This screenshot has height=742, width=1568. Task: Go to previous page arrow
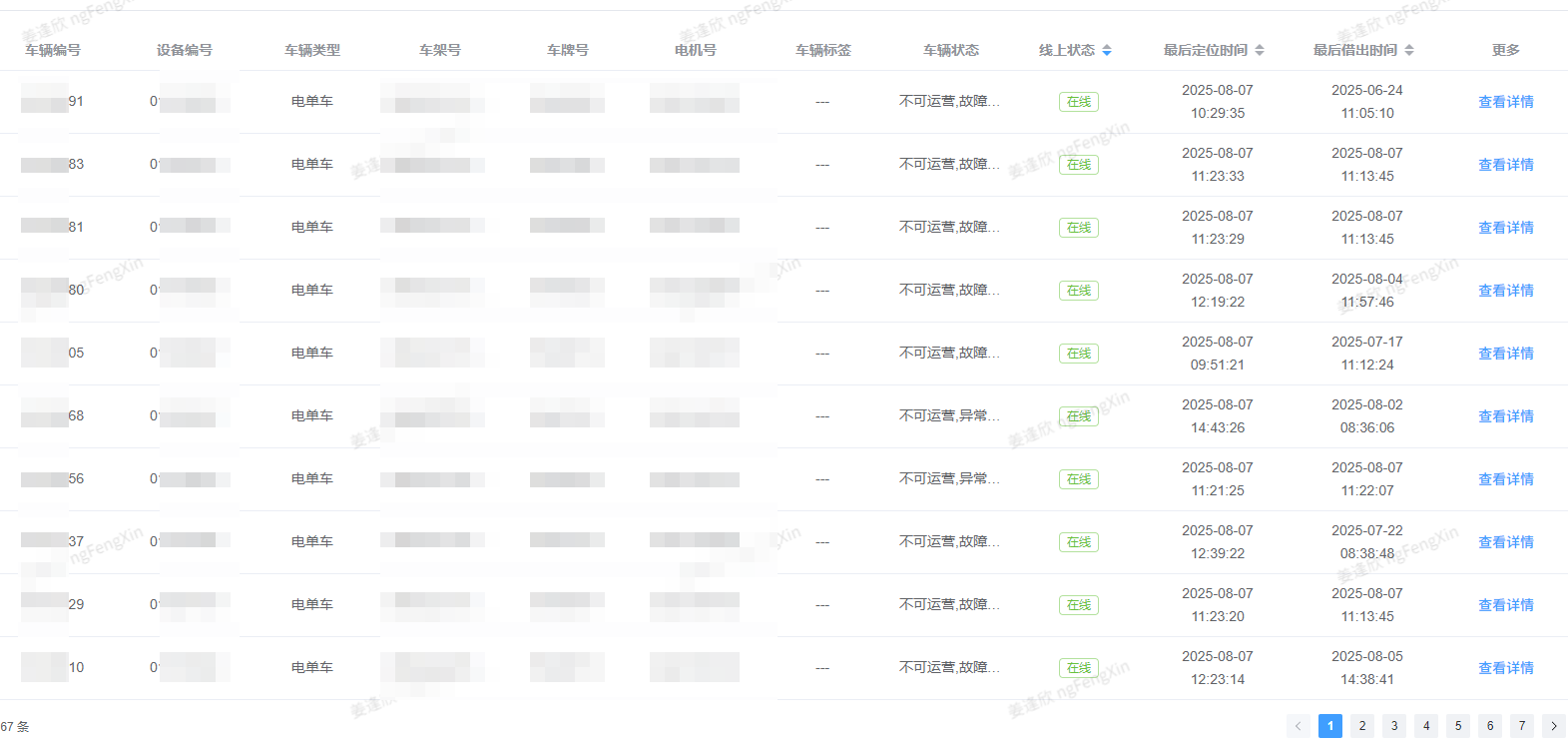[1299, 726]
